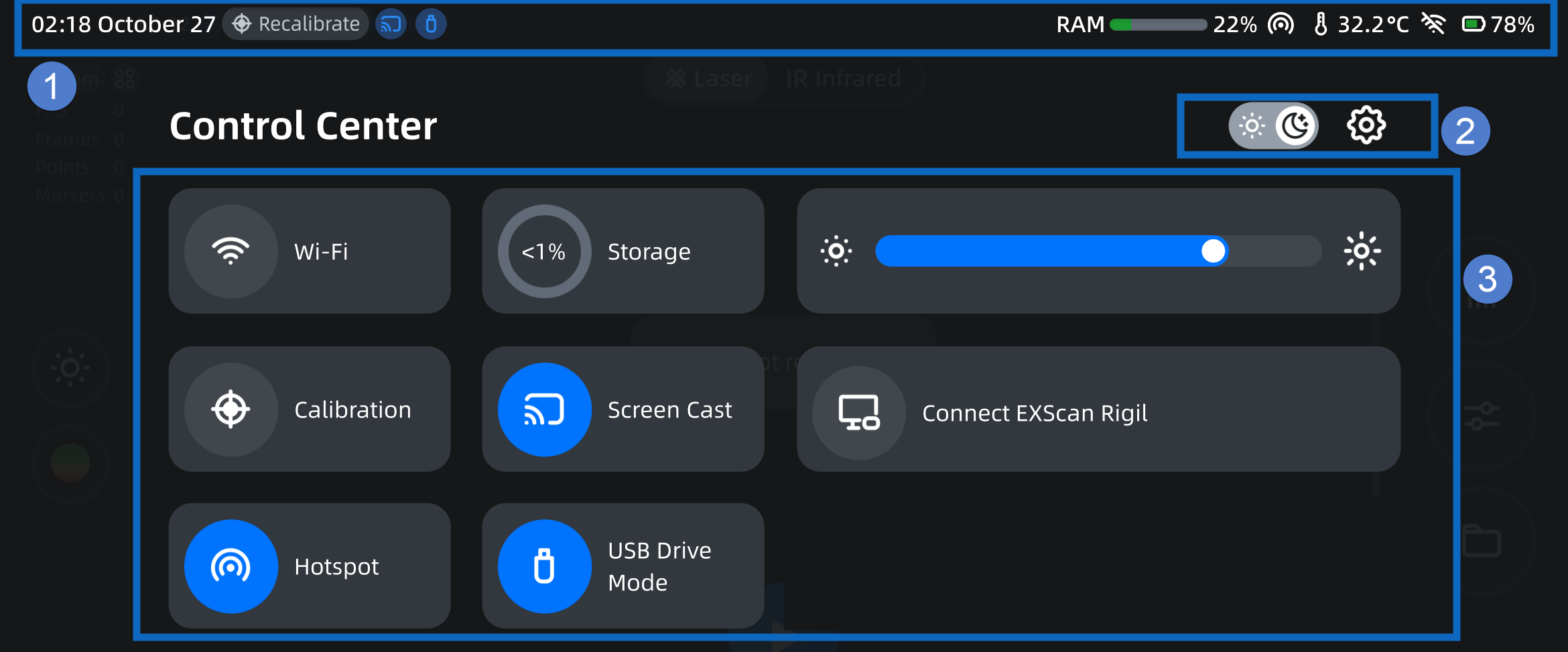Switch to light mode sun option
The image size is (1568, 652).
pos(1251,125)
